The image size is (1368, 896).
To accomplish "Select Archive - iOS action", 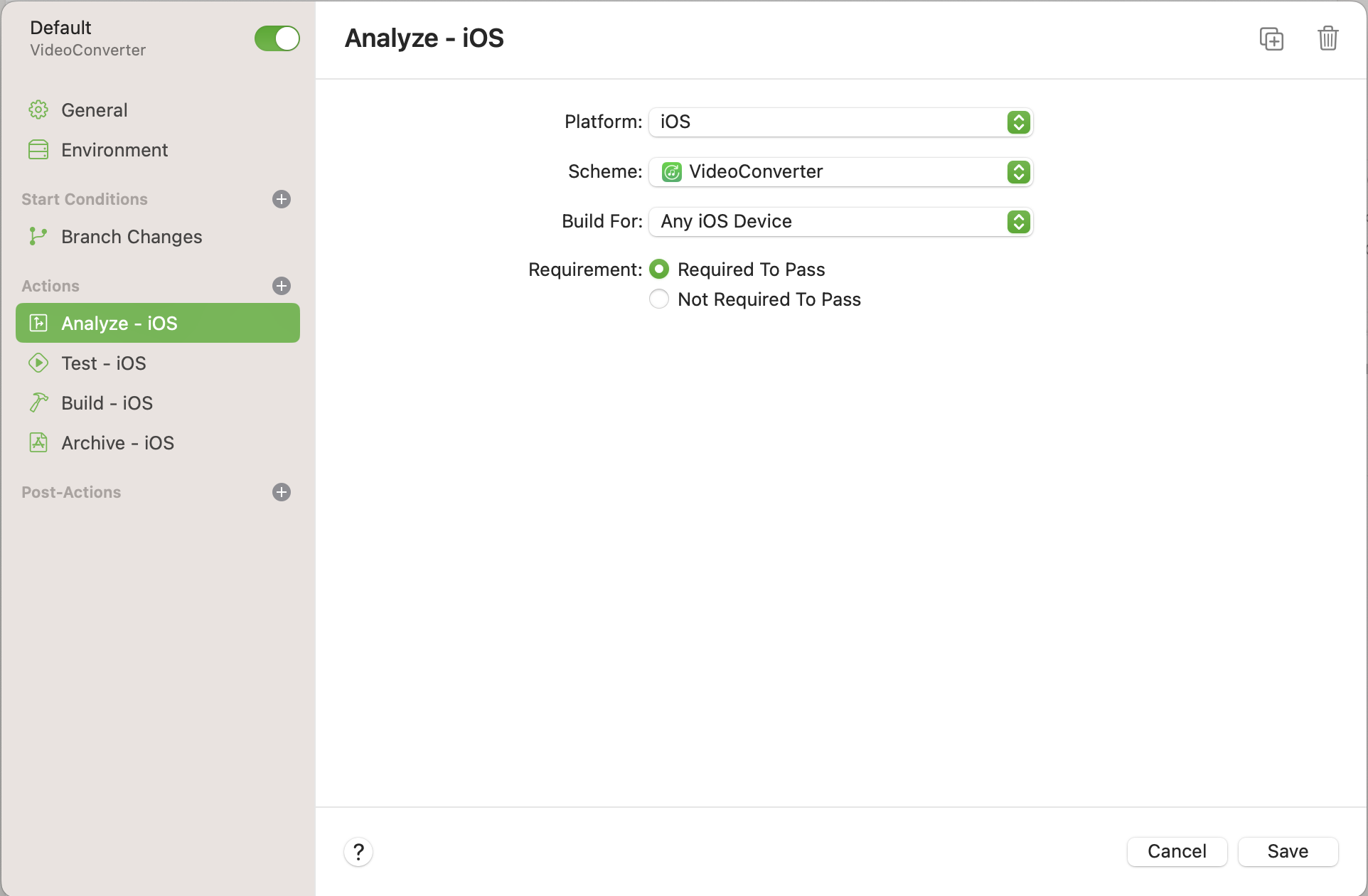I will (x=117, y=443).
